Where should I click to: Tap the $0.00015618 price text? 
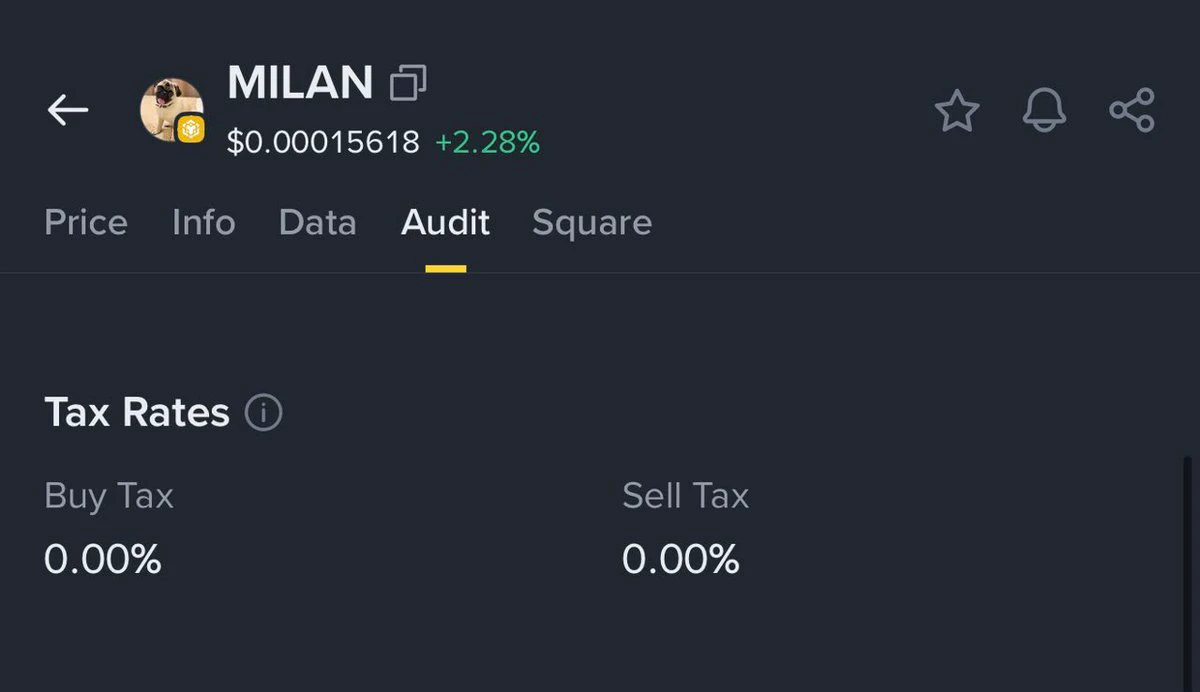323,142
